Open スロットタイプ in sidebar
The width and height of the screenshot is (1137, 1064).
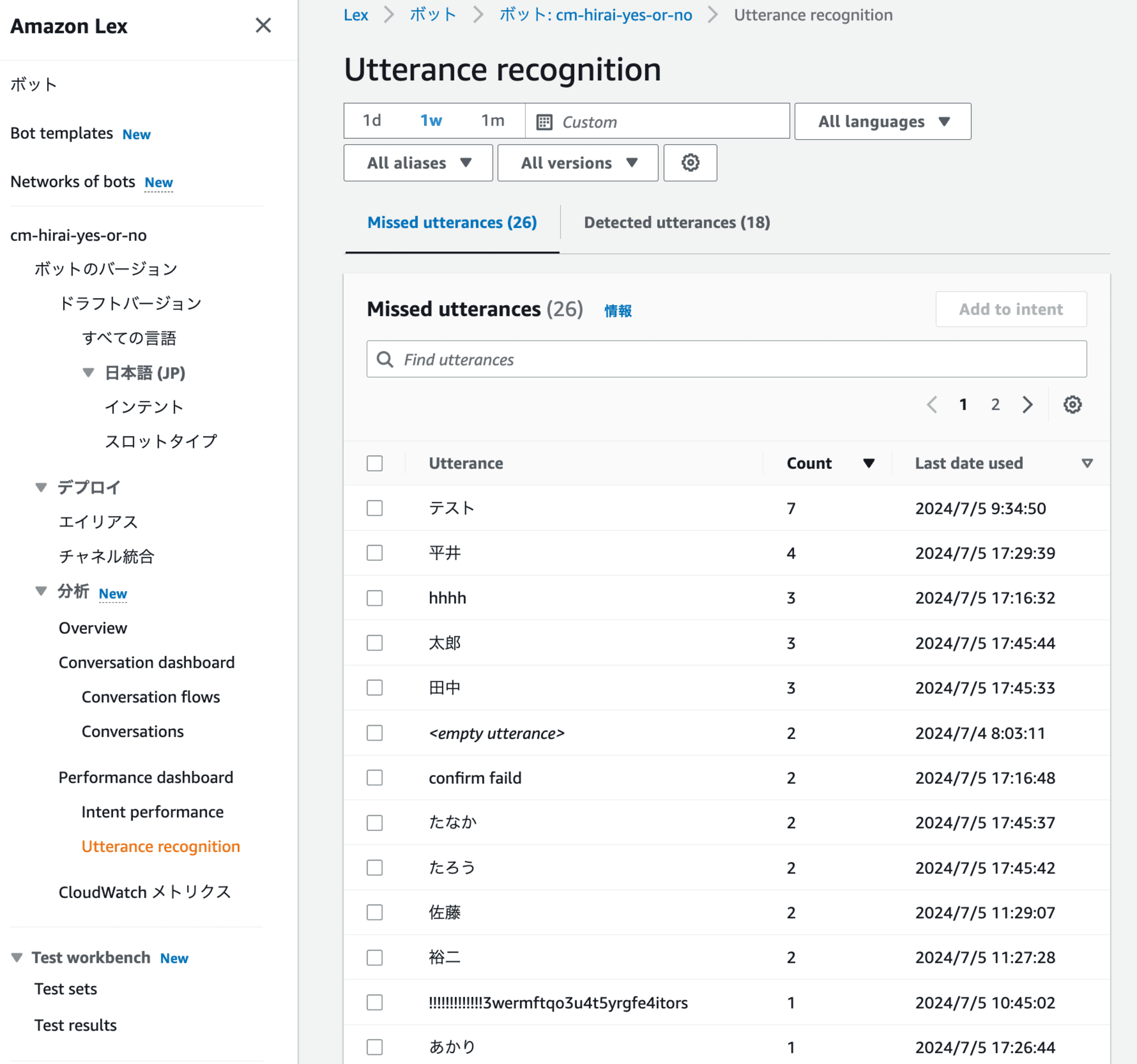(x=161, y=442)
